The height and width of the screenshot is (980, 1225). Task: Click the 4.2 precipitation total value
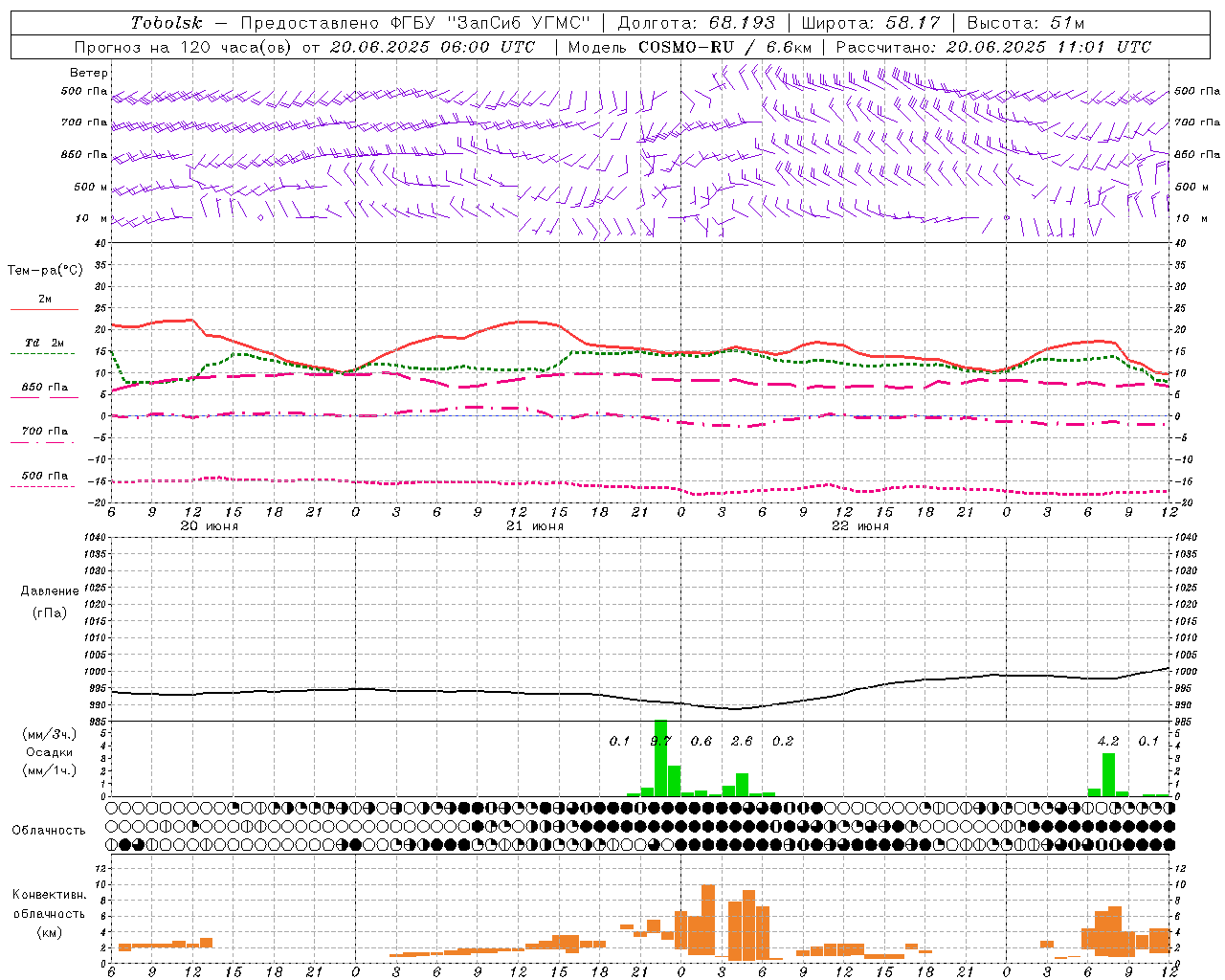pos(1108,742)
